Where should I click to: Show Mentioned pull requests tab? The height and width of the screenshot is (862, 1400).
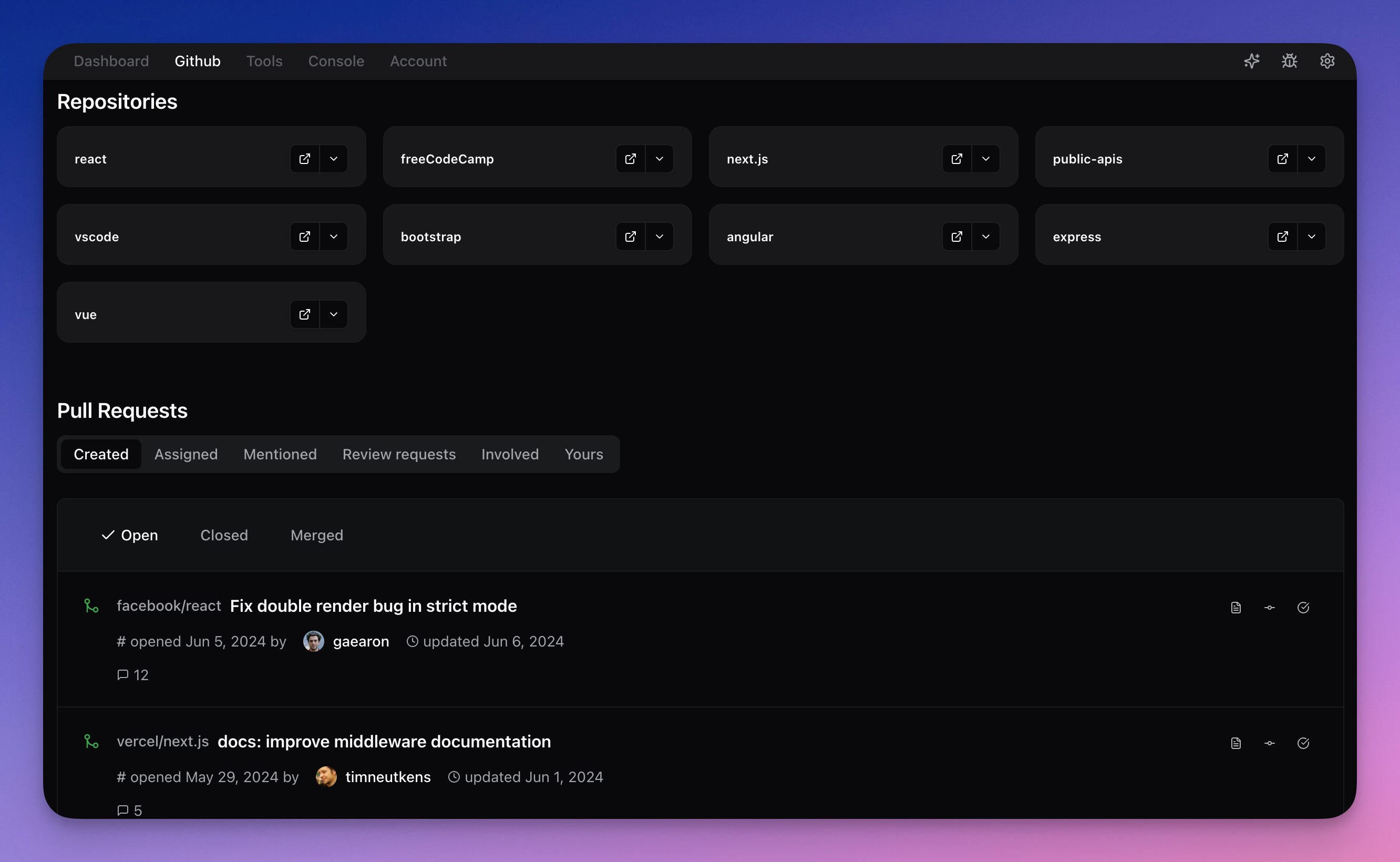(x=280, y=454)
